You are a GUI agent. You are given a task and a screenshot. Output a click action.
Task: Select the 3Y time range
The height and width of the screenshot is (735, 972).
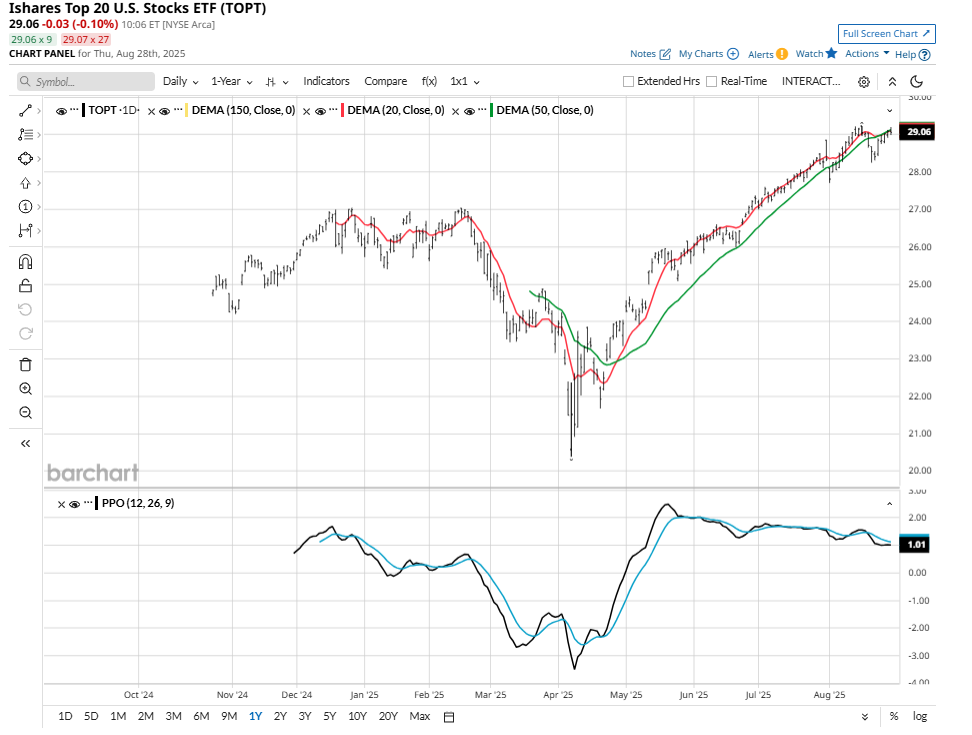[304, 716]
